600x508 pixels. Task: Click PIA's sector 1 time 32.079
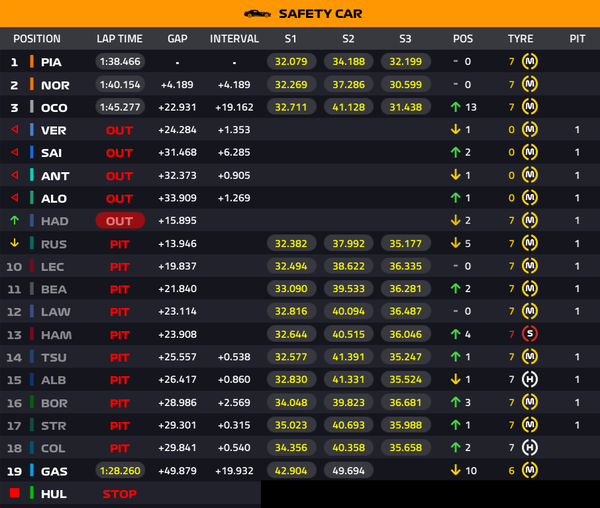[291, 62]
